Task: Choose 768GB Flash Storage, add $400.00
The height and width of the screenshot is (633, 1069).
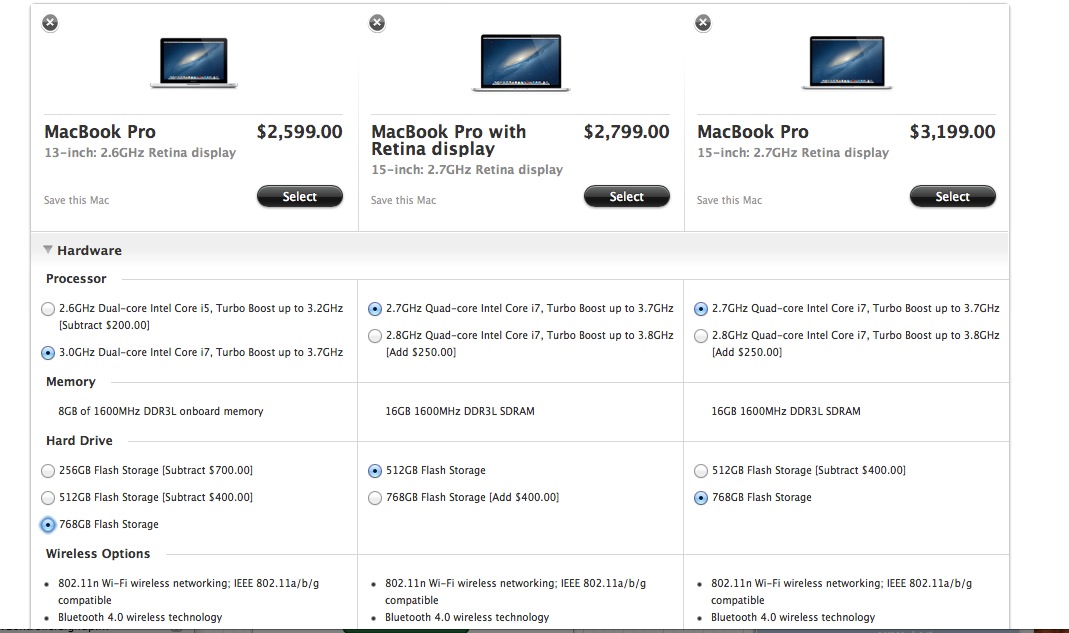Action: tap(374, 498)
